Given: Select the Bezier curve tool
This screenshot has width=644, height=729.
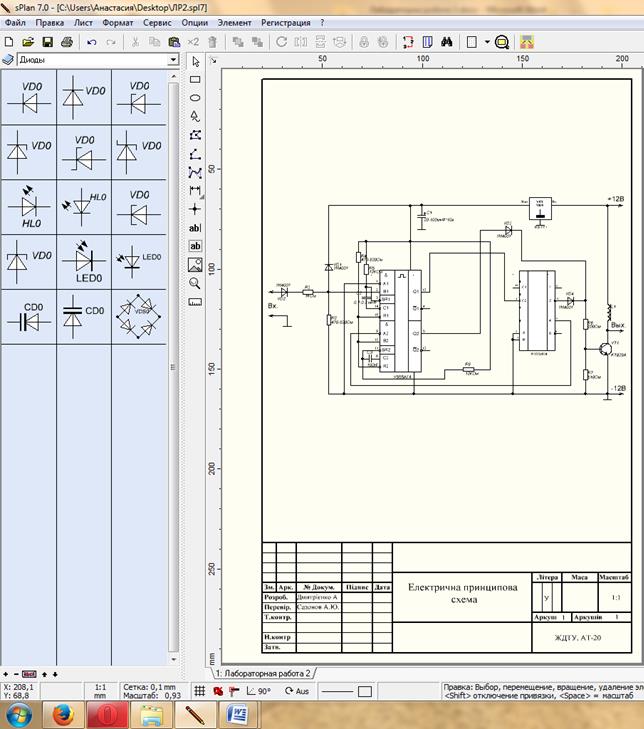Looking at the screenshot, I should 195,172.
